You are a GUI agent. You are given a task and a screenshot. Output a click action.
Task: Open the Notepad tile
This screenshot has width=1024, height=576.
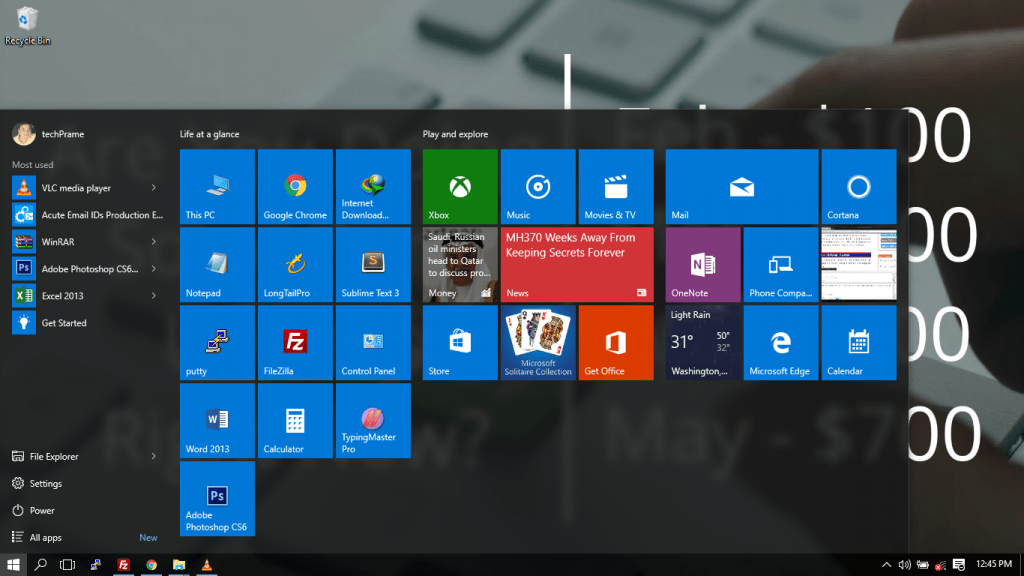tap(217, 264)
